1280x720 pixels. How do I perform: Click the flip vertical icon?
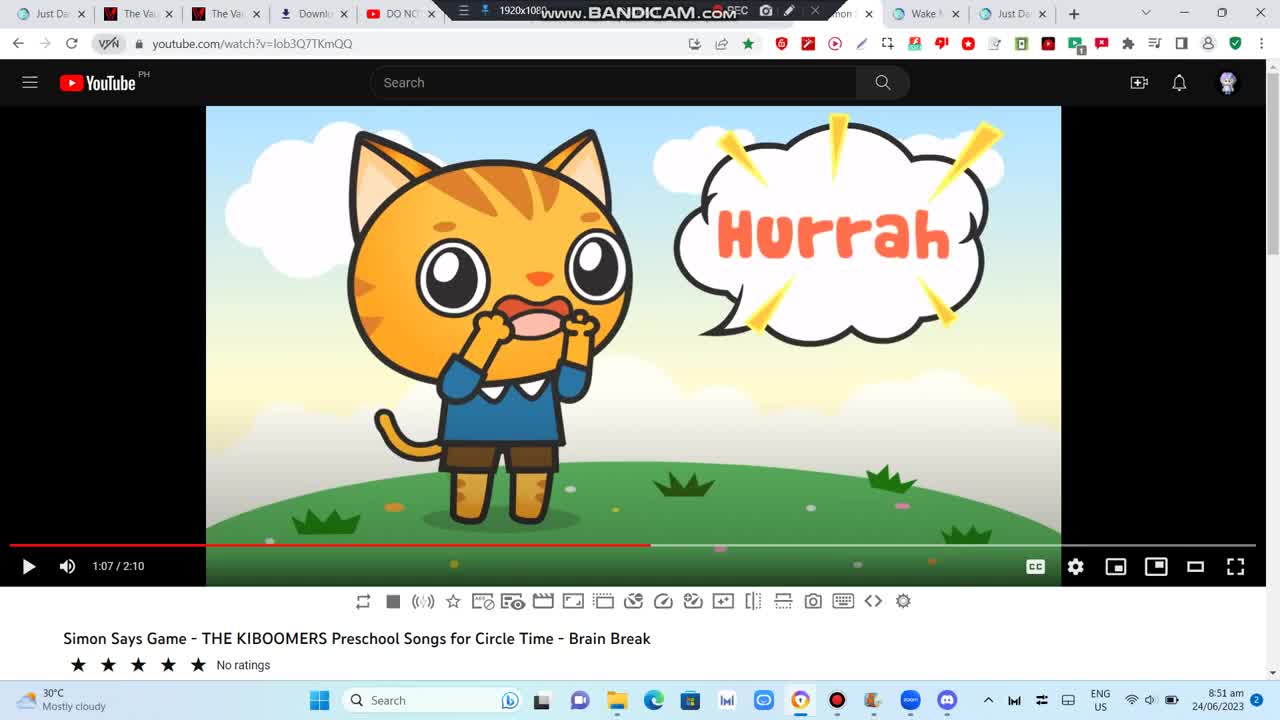pyautogui.click(x=783, y=601)
